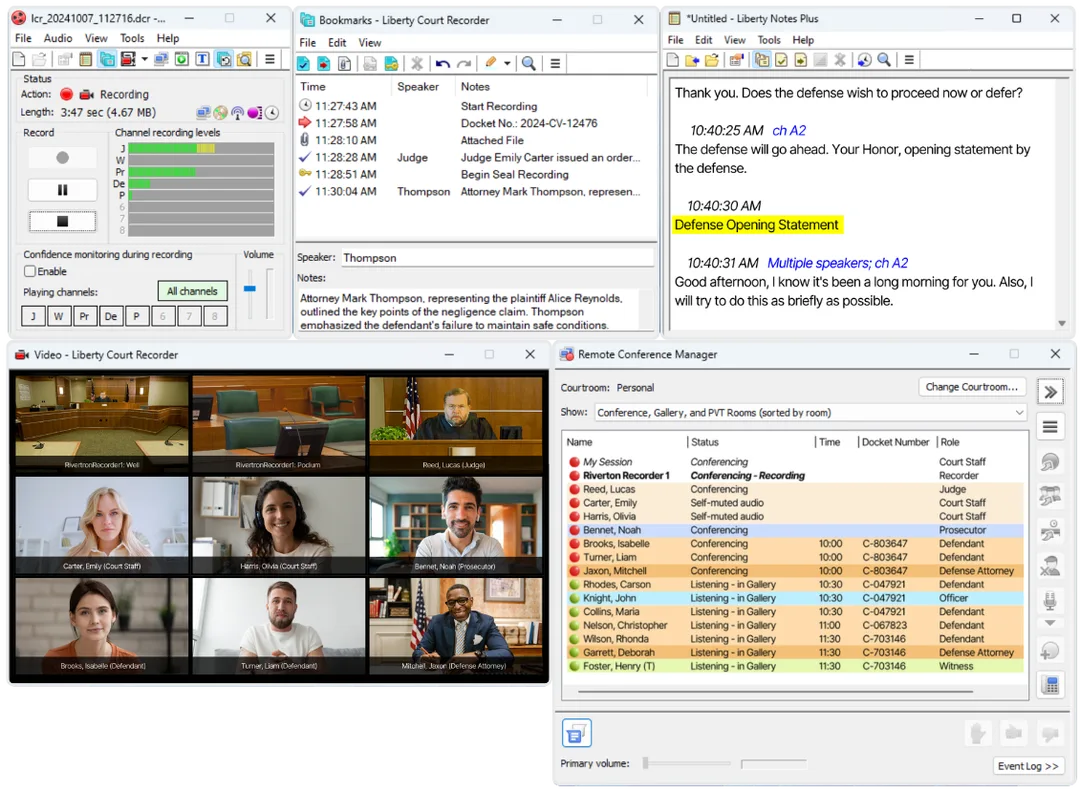The image size is (1080, 792).
Task: Click the round Record button
Action: tap(63, 158)
